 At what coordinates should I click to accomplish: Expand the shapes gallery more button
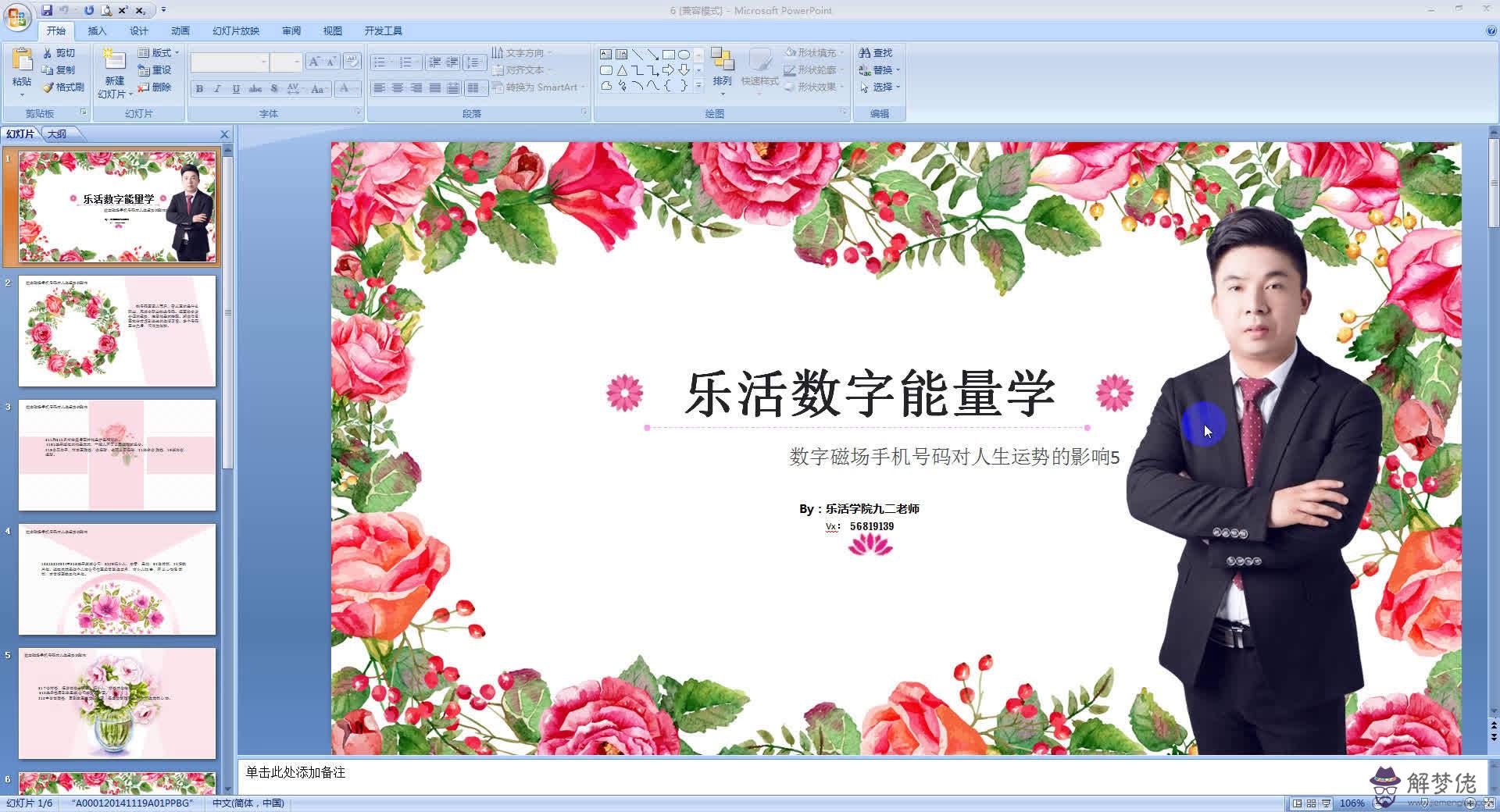tap(698, 86)
